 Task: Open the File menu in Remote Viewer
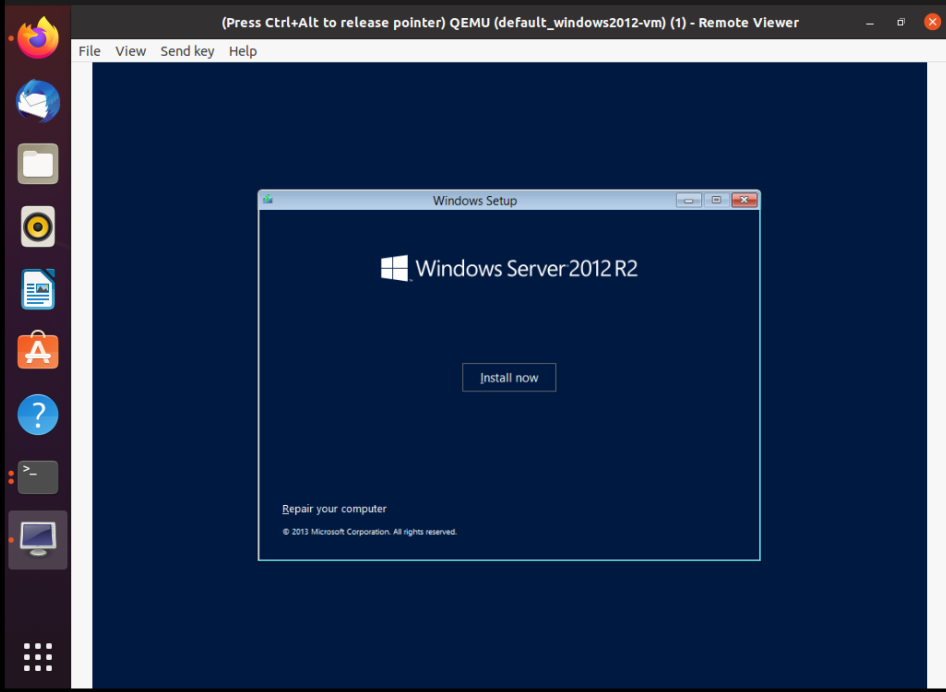89,51
